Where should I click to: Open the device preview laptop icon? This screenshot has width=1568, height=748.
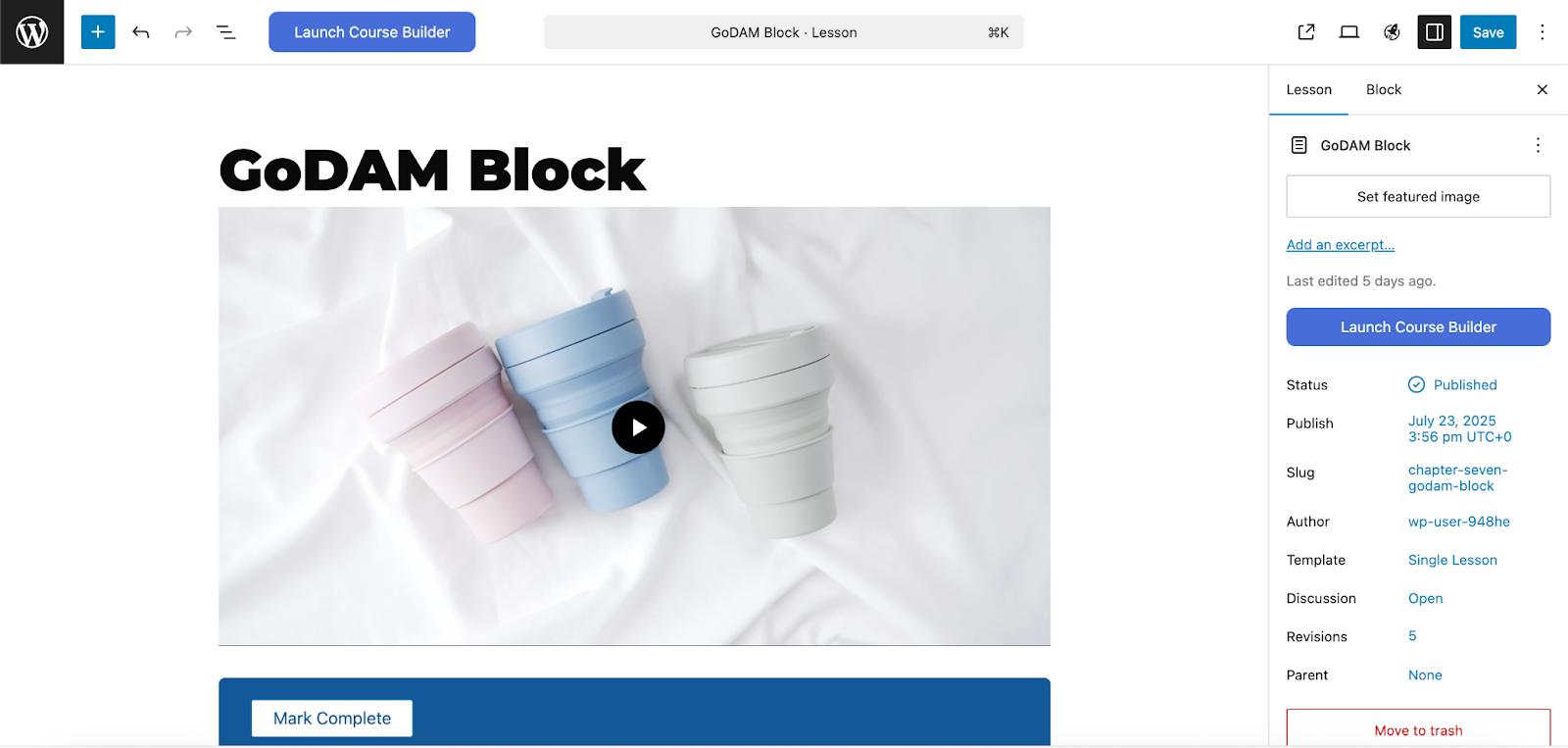(1349, 32)
